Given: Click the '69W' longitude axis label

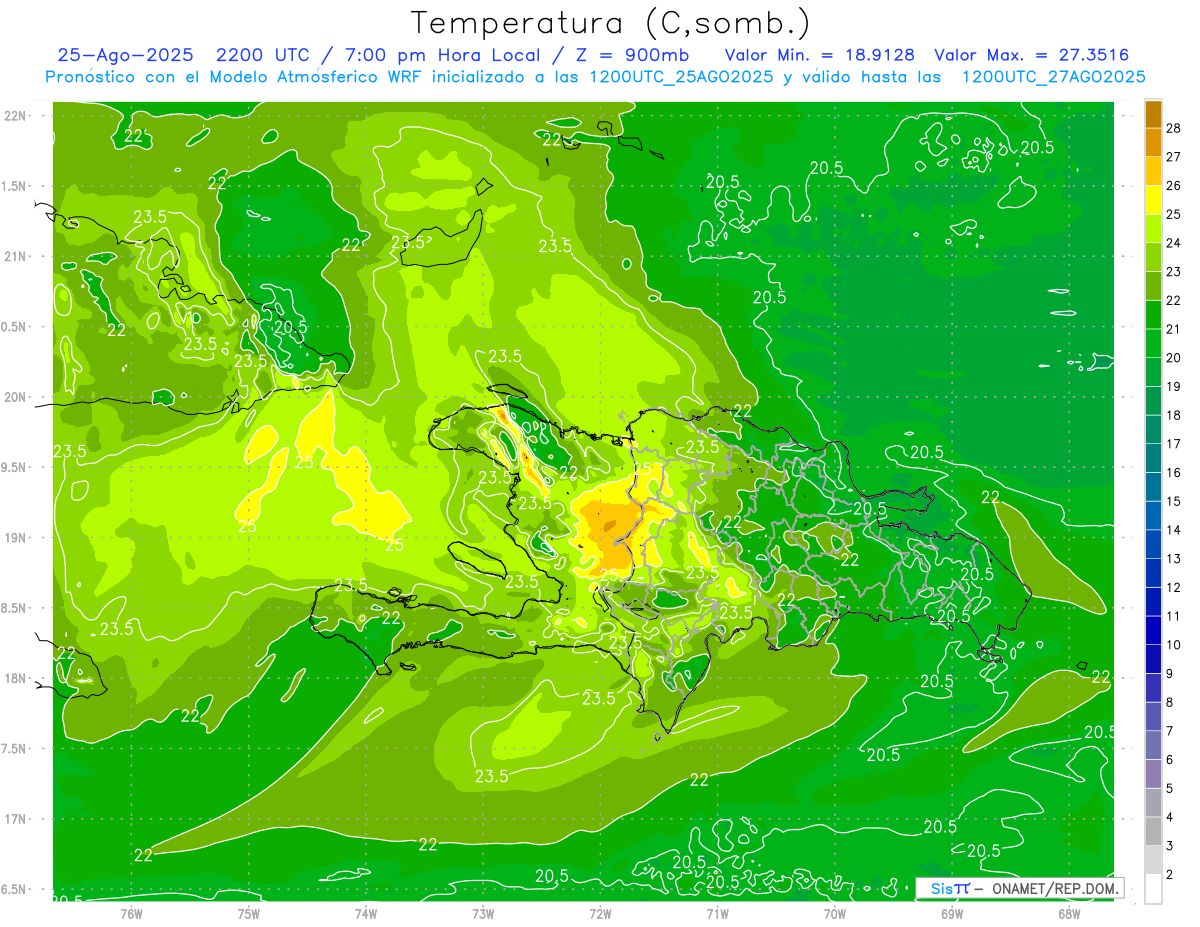Looking at the screenshot, I should click(x=952, y=914).
